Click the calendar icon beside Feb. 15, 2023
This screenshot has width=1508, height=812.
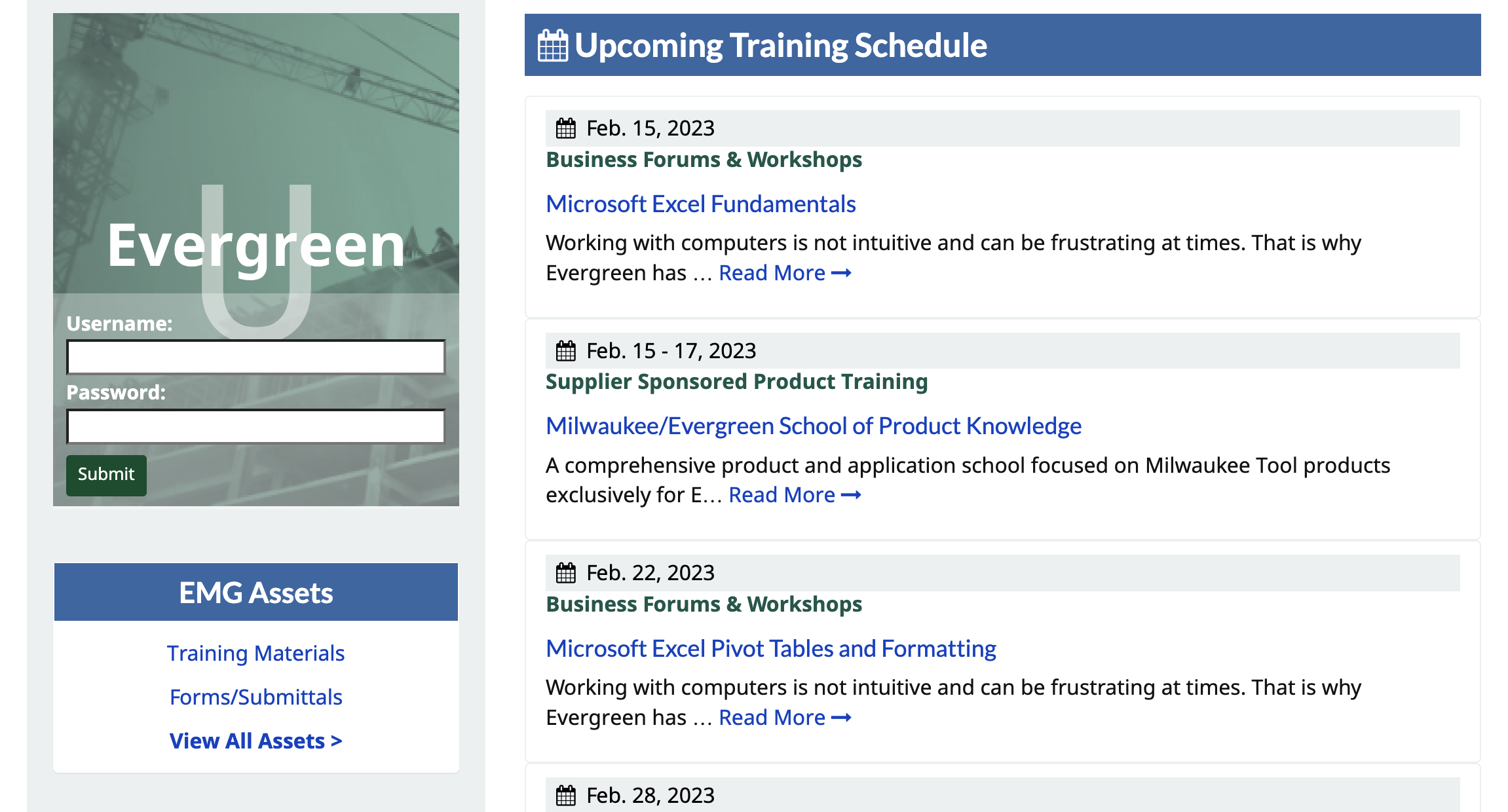click(x=565, y=128)
